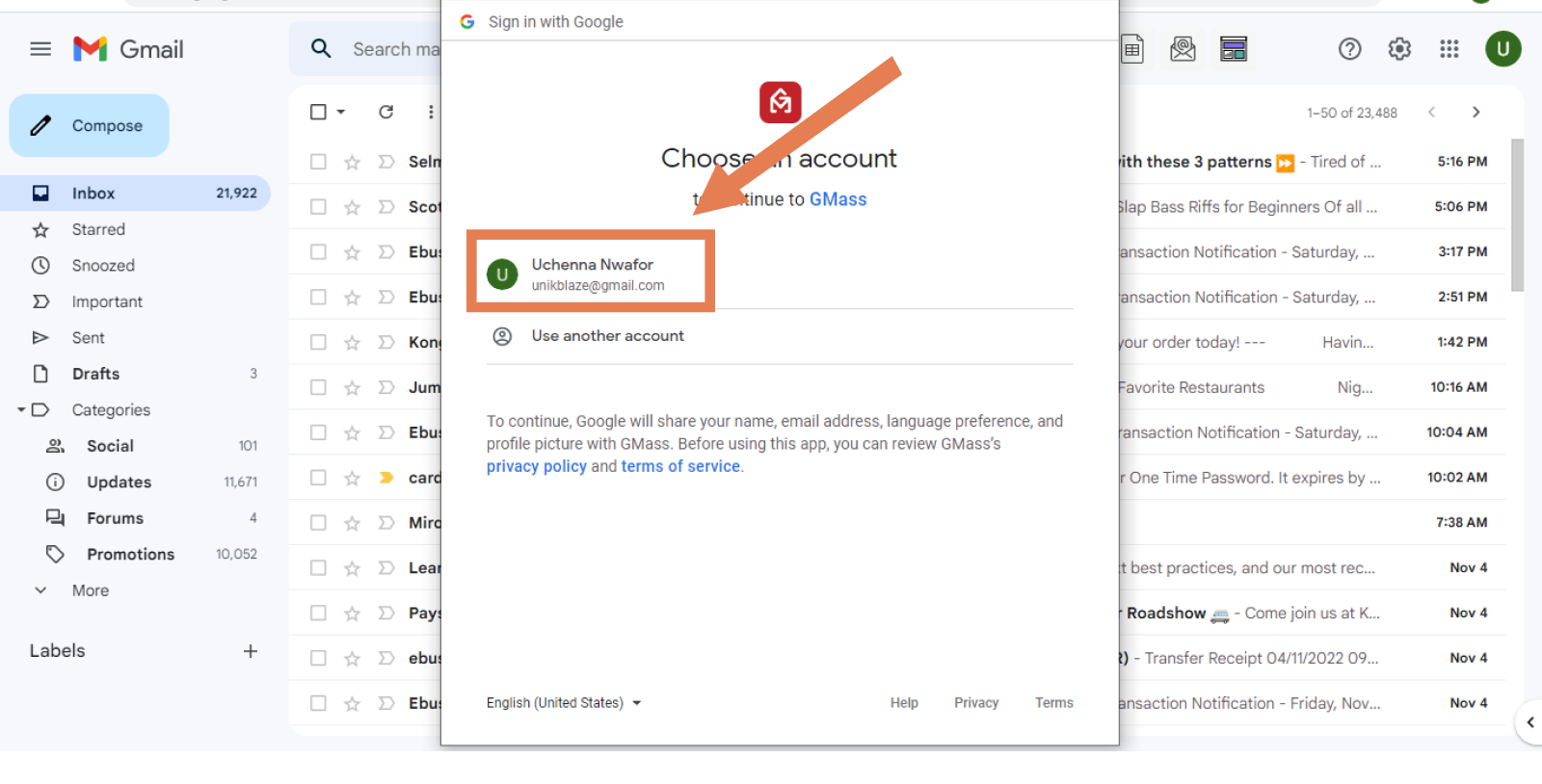1542x784 pixels.
Task: Click Help in dialog footer
Action: pos(904,703)
